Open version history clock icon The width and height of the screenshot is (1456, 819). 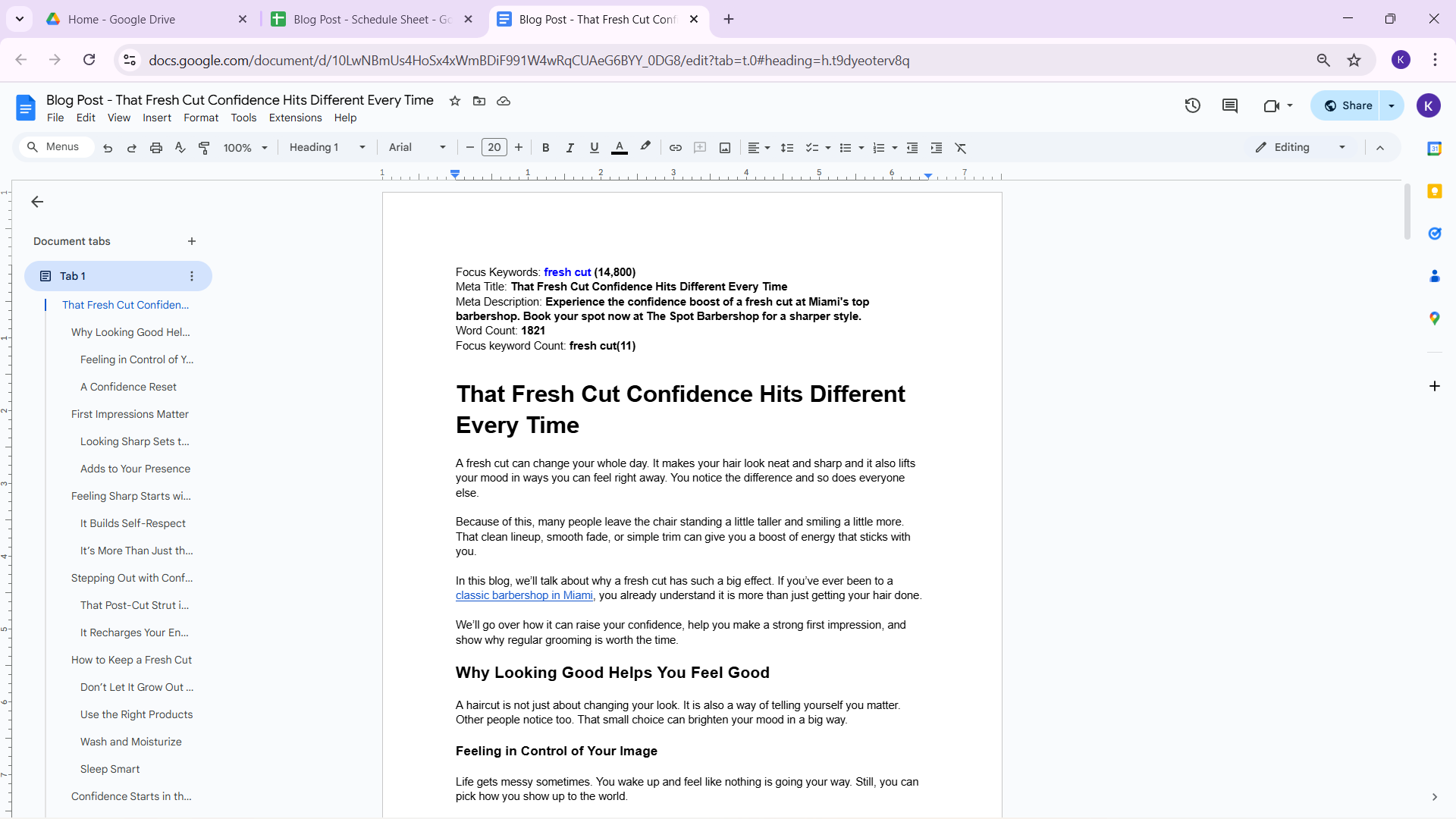1192,105
